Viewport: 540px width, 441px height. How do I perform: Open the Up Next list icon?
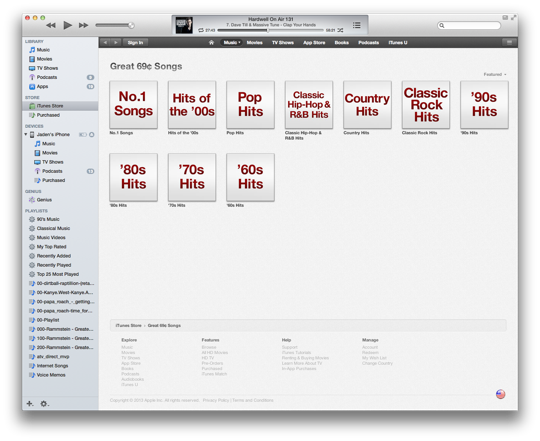(x=356, y=25)
